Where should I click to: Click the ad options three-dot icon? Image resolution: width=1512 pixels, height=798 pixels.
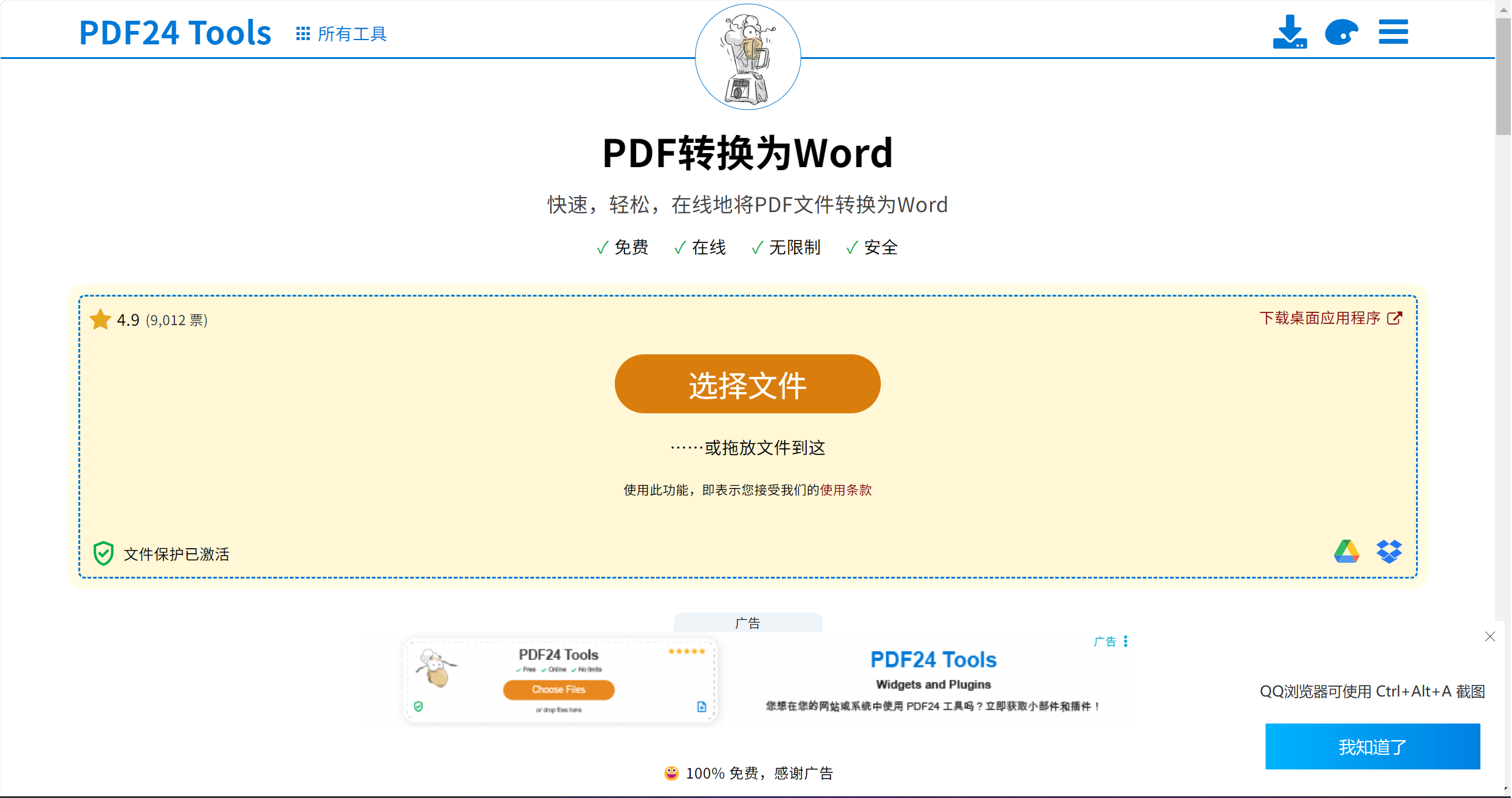1126,641
